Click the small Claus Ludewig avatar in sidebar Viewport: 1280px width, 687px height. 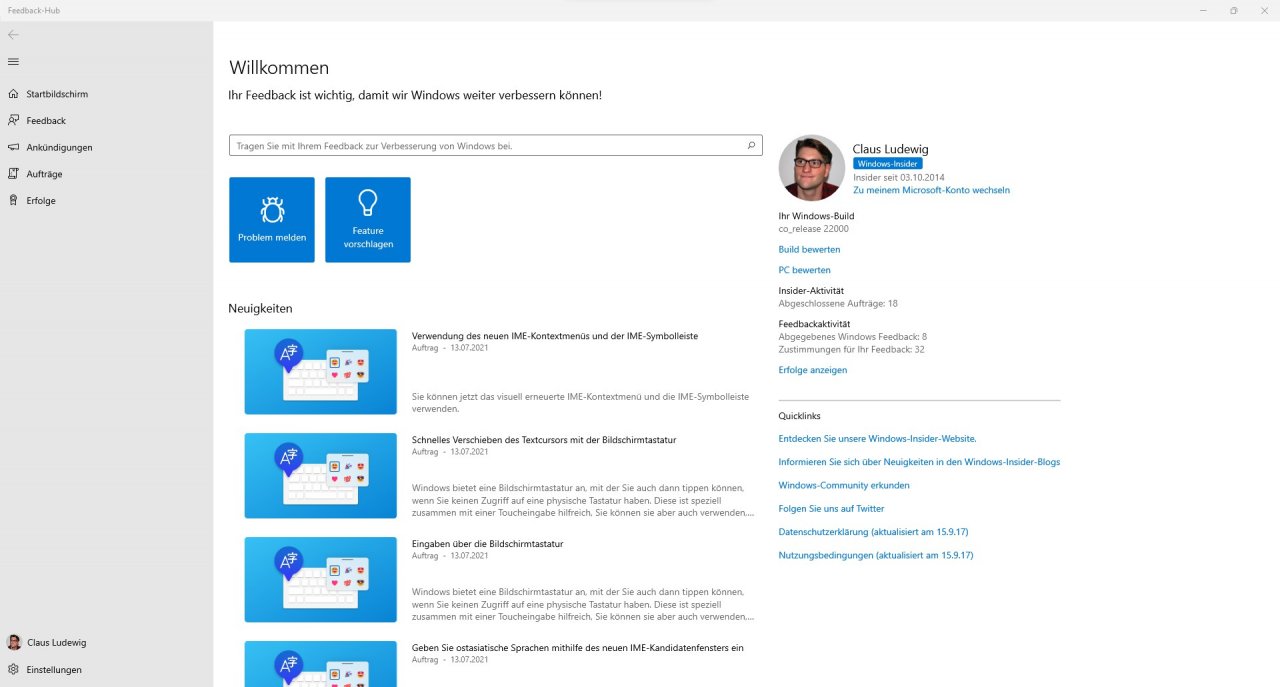coord(13,642)
